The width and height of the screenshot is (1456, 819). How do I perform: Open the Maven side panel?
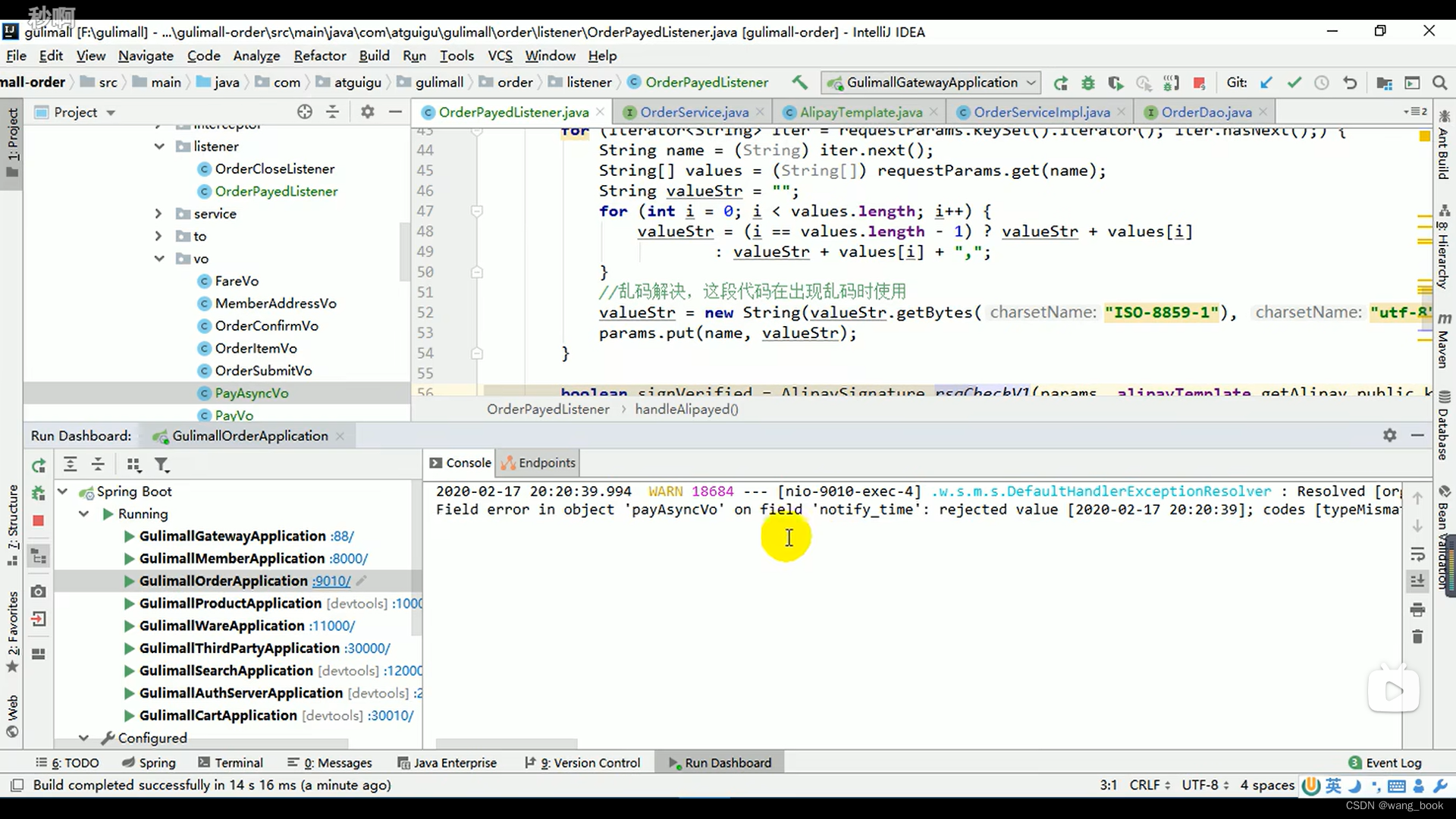[1444, 340]
